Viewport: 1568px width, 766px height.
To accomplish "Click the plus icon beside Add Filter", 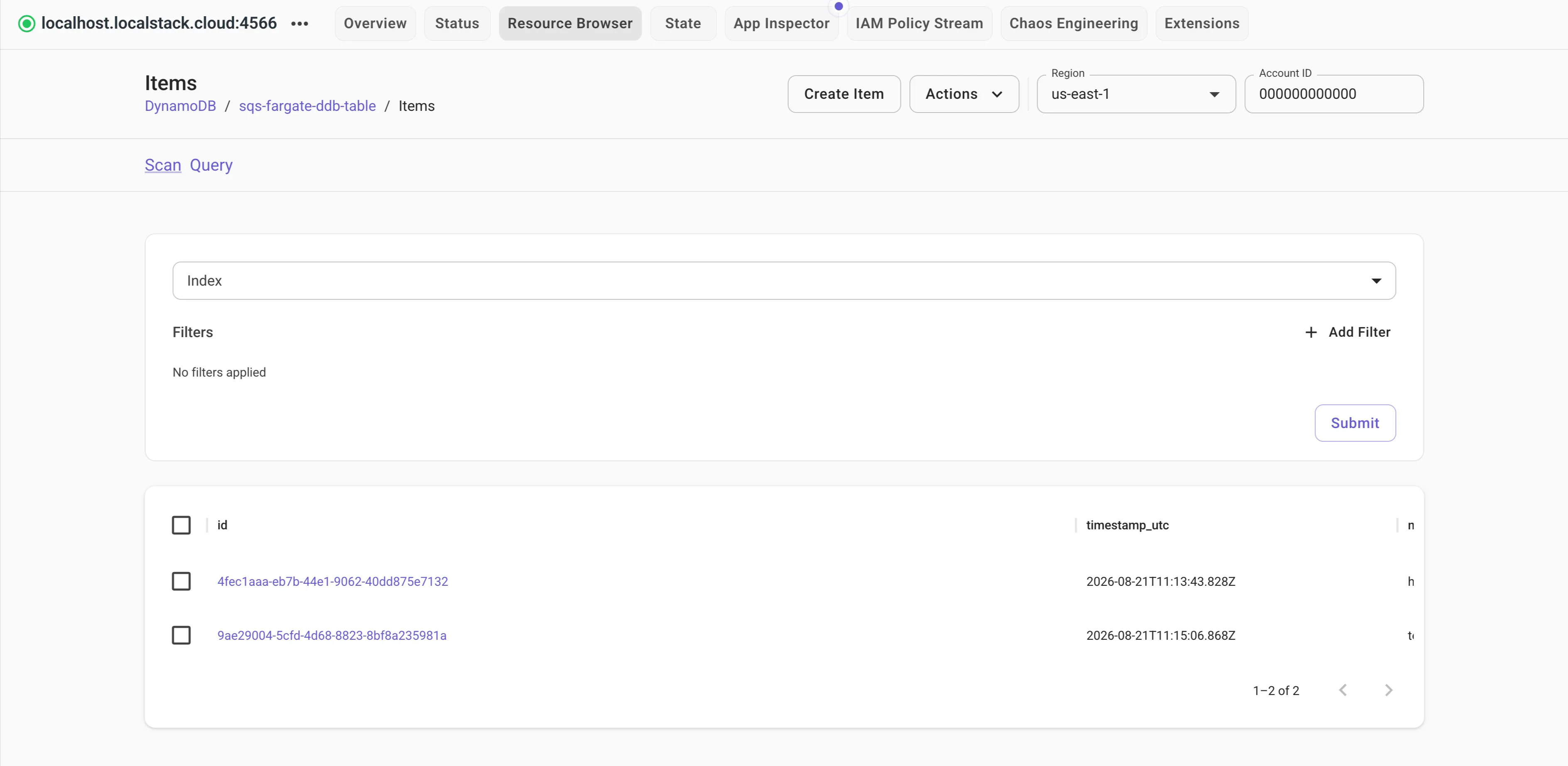I will pos(1311,332).
